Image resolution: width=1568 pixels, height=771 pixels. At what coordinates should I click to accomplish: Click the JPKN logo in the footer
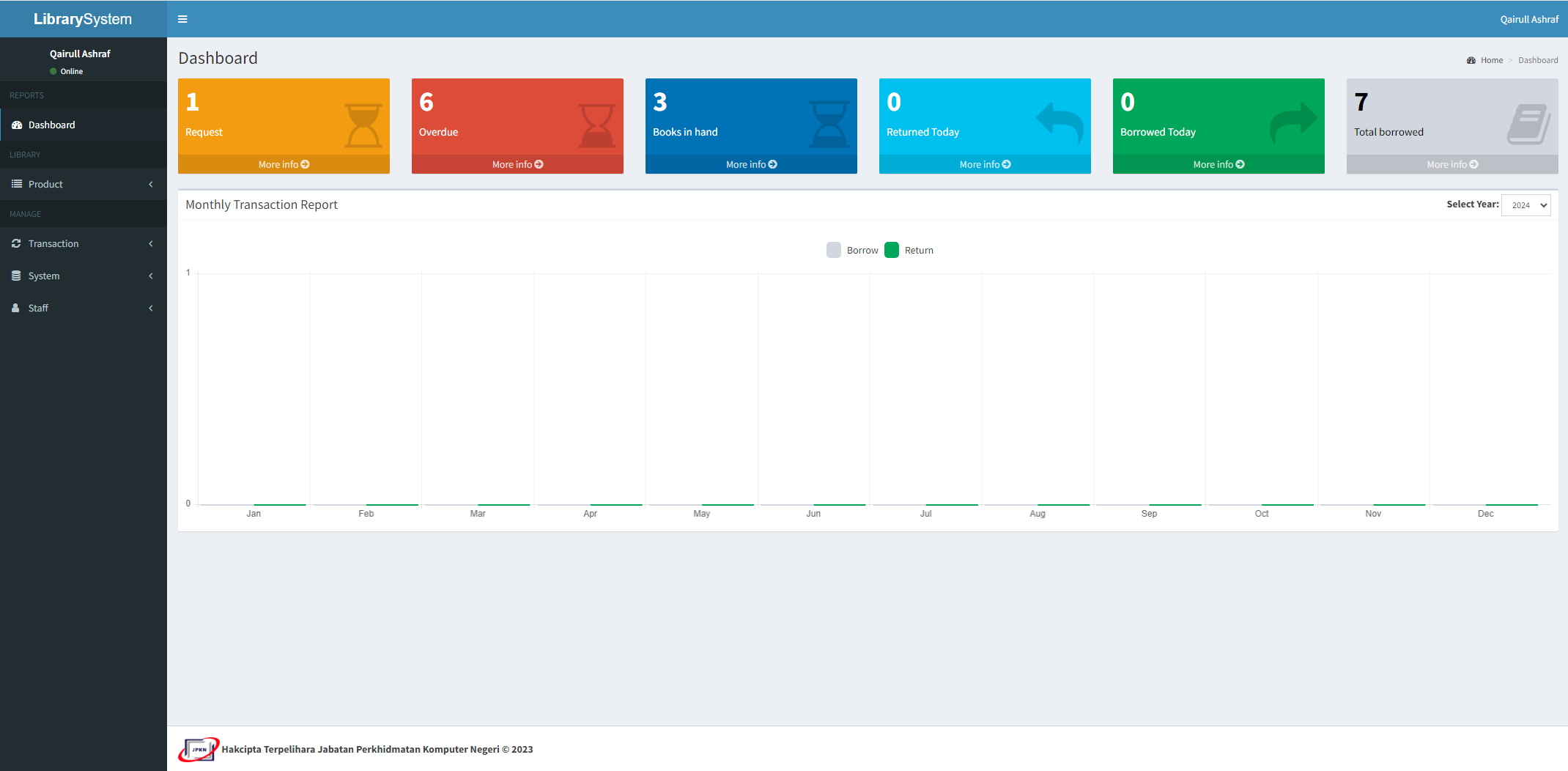tap(199, 749)
